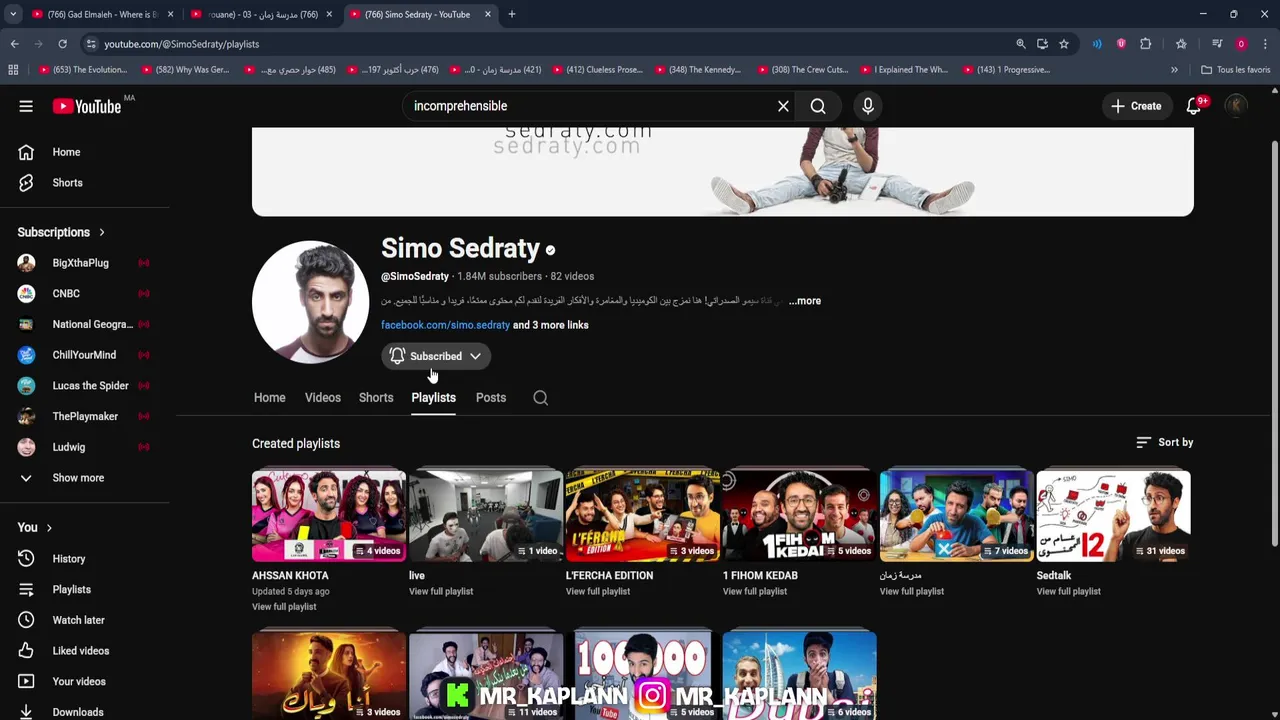The height and width of the screenshot is (720, 1280).
Task: View full playlist for Sedtalk
Action: [x=1069, y=591]
